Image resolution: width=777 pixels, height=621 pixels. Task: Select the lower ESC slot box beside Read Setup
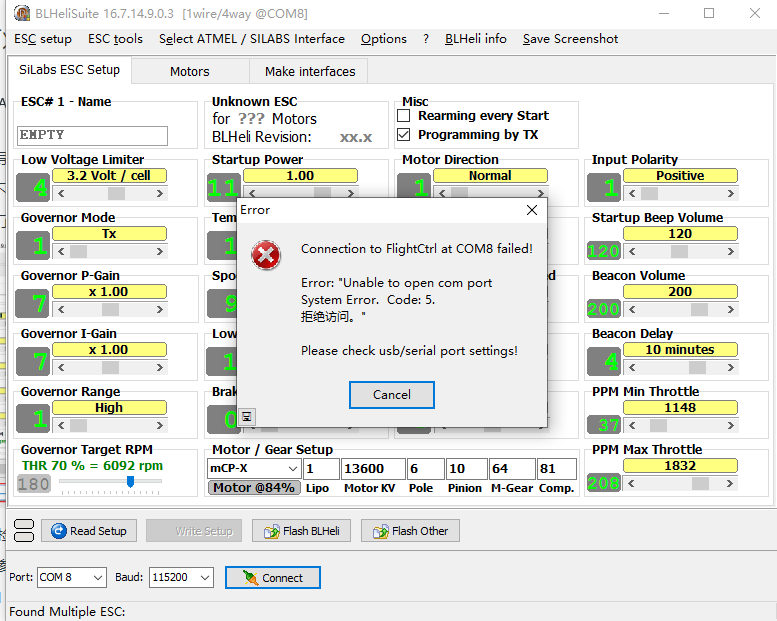[x=24, y=536]
